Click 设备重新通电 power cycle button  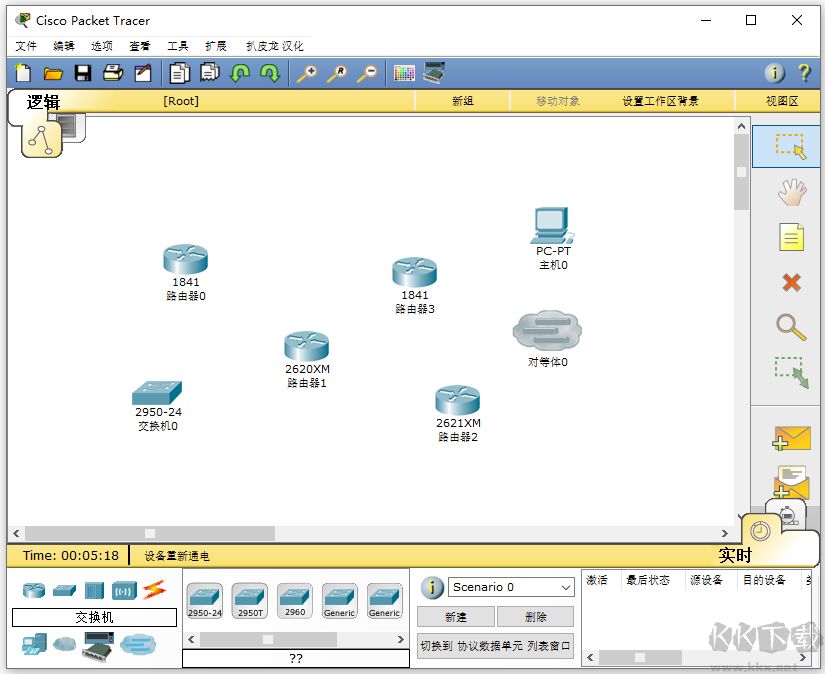click(177, 556)
